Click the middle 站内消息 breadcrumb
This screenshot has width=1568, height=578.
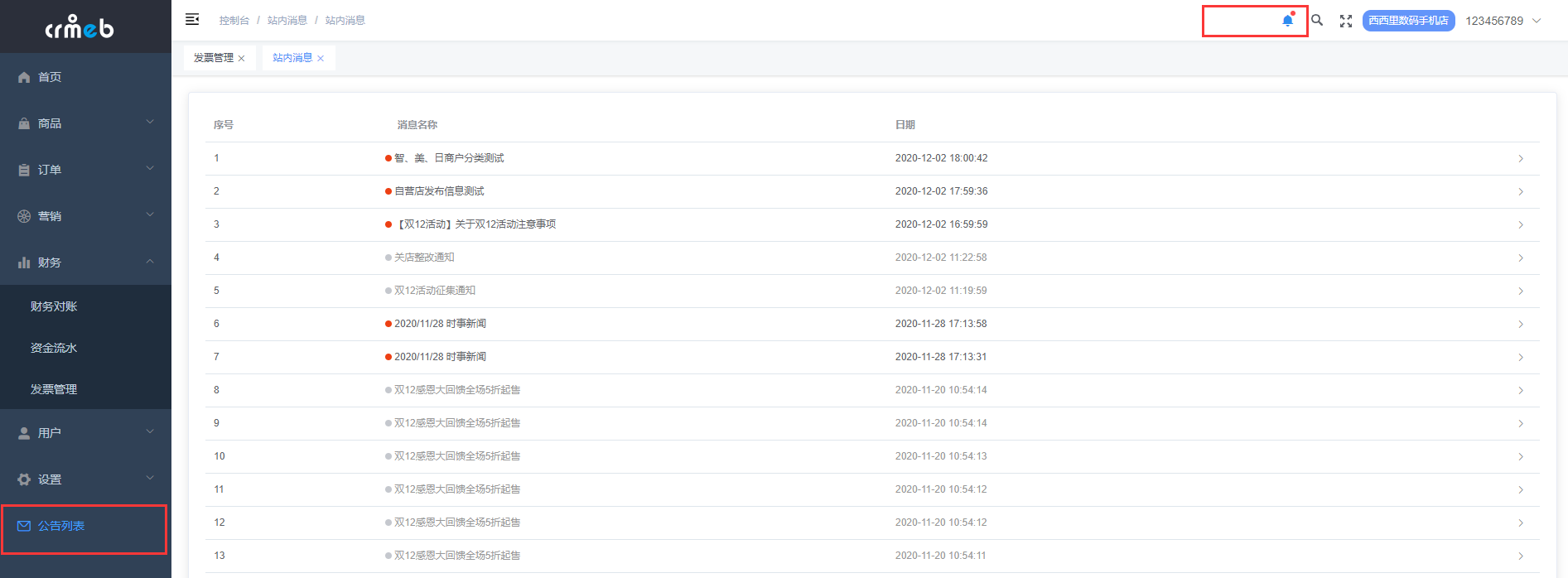[287, 21]
